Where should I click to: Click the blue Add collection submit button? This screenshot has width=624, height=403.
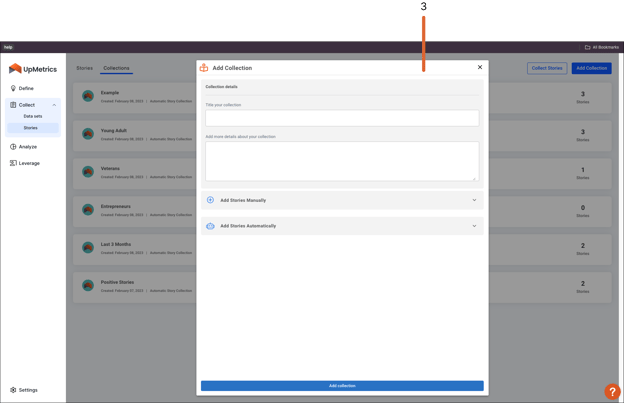[342, 385]
